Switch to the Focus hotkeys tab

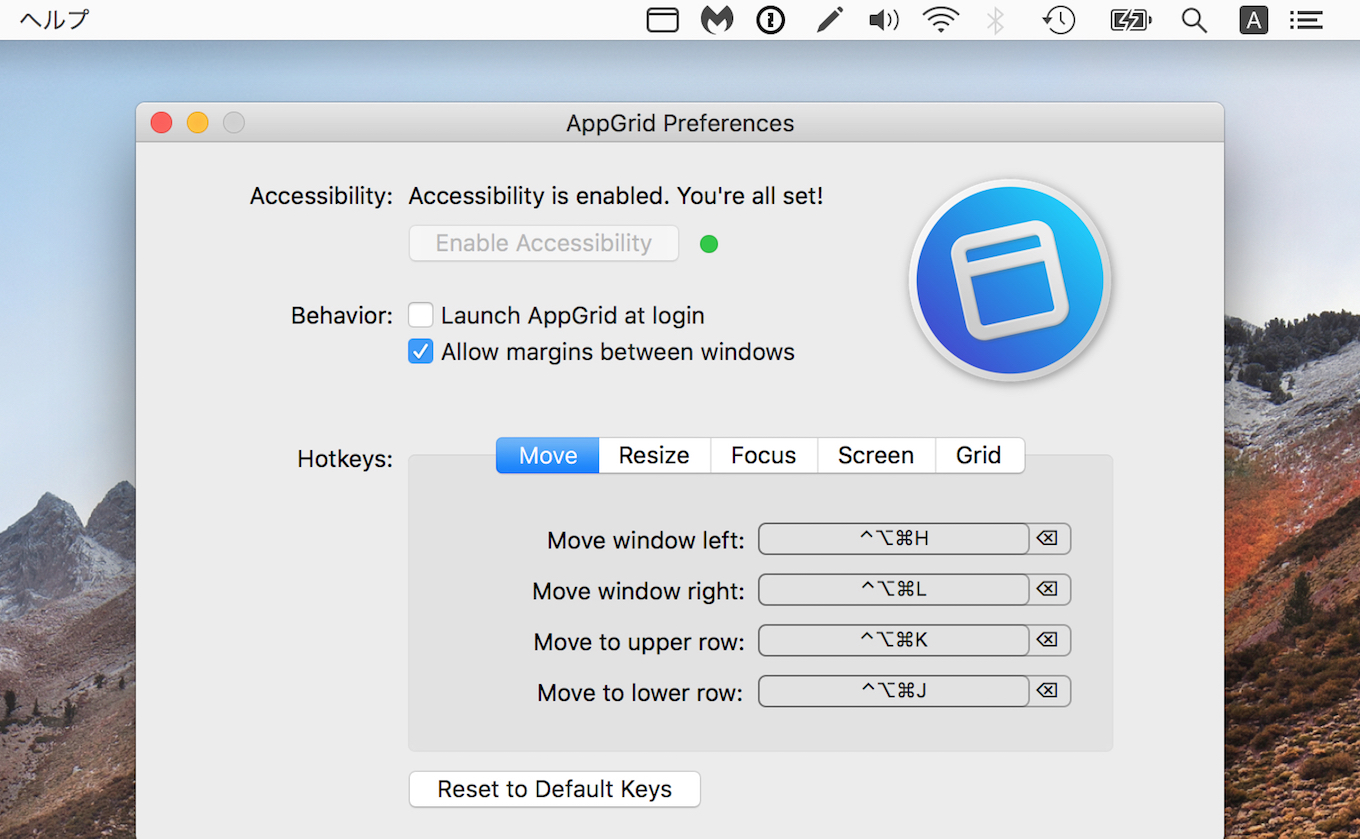pos(763,455)
